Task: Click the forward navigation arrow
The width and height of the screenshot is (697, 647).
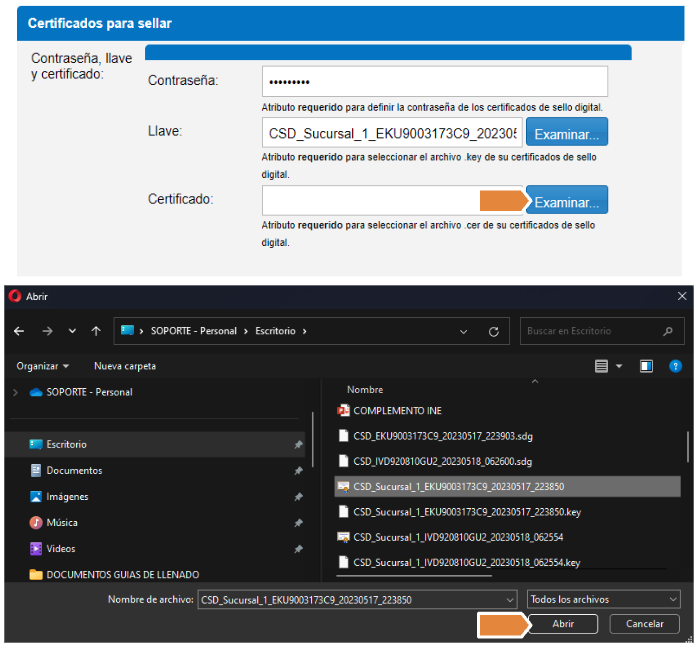Action: click(46, 331)
